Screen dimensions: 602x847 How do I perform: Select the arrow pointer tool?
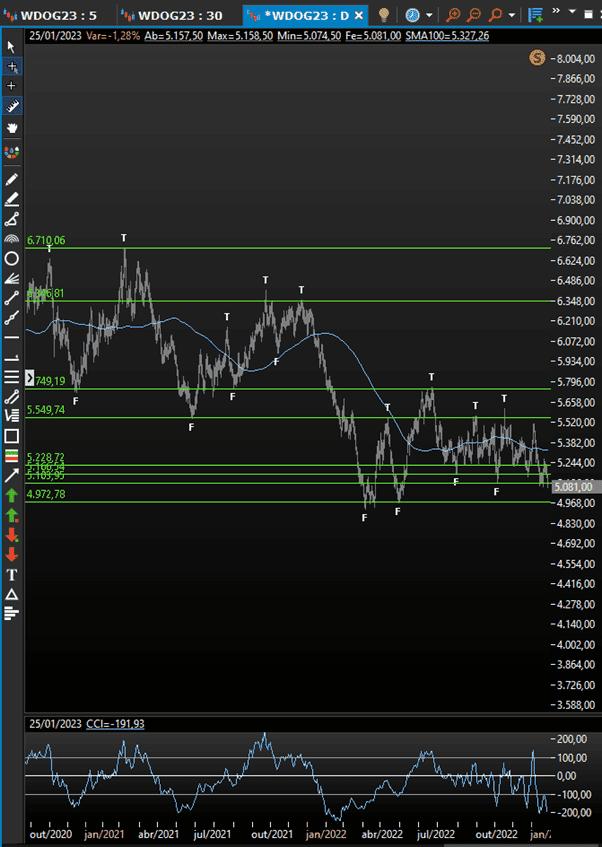12,47
